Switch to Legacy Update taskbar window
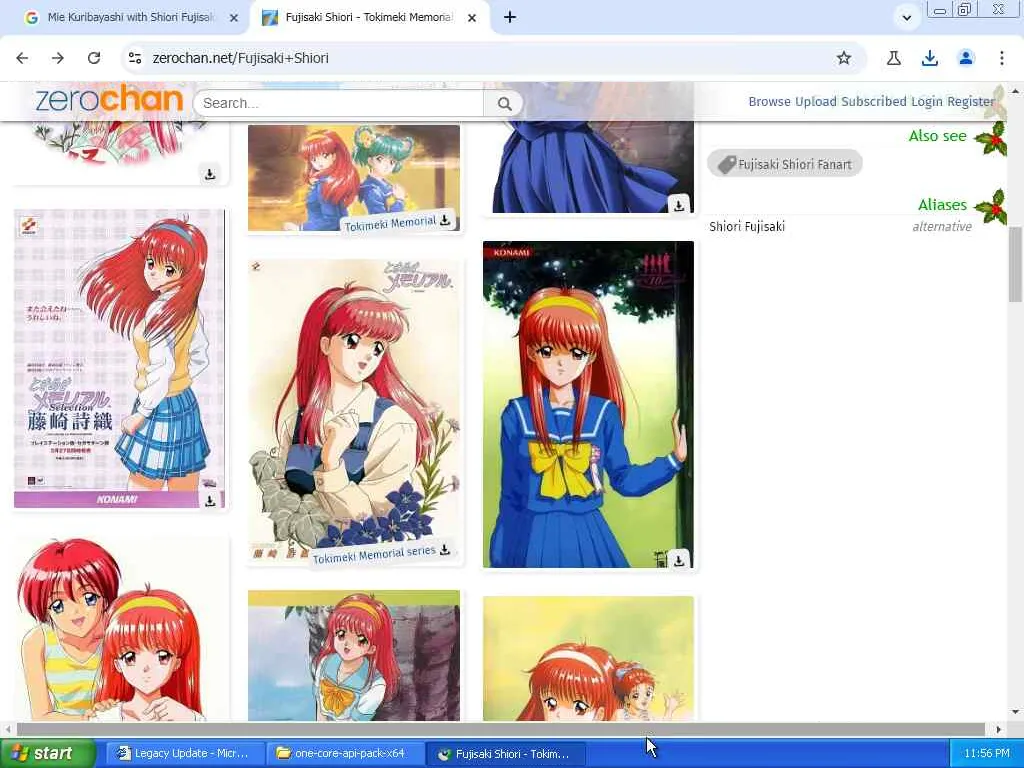This screenshot has width=1024, height=768. [184, 754]
